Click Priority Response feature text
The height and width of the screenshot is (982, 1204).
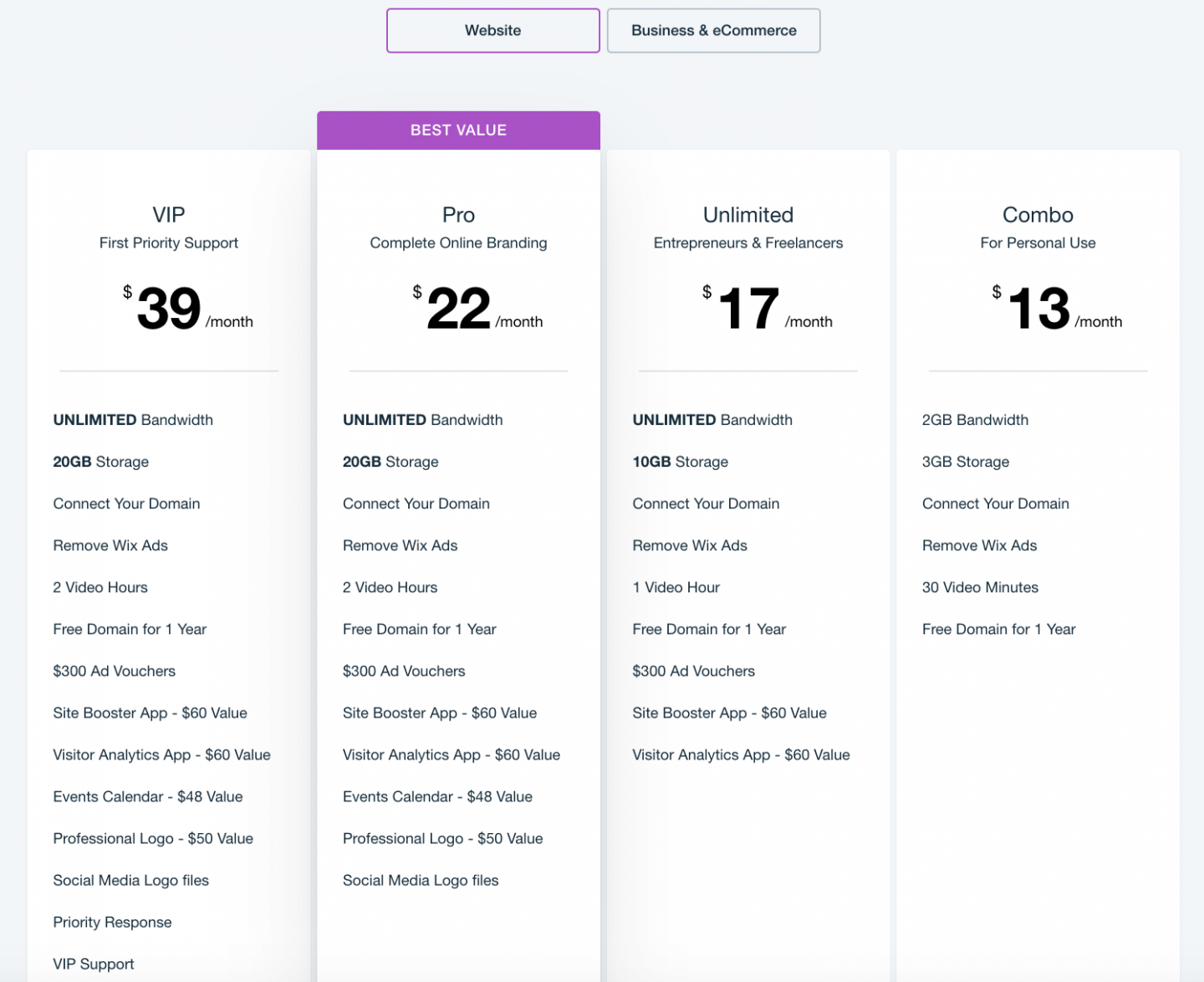tap(112, 922)
